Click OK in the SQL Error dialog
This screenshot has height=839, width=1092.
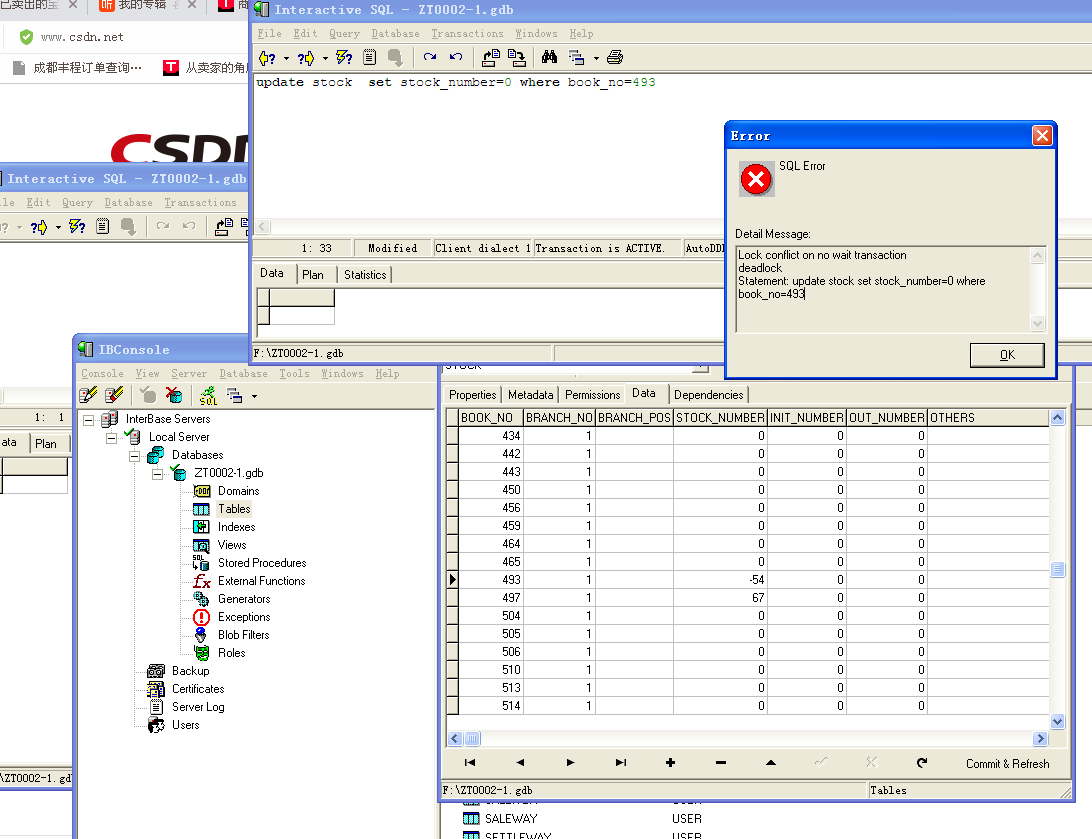pos(1006,354)
